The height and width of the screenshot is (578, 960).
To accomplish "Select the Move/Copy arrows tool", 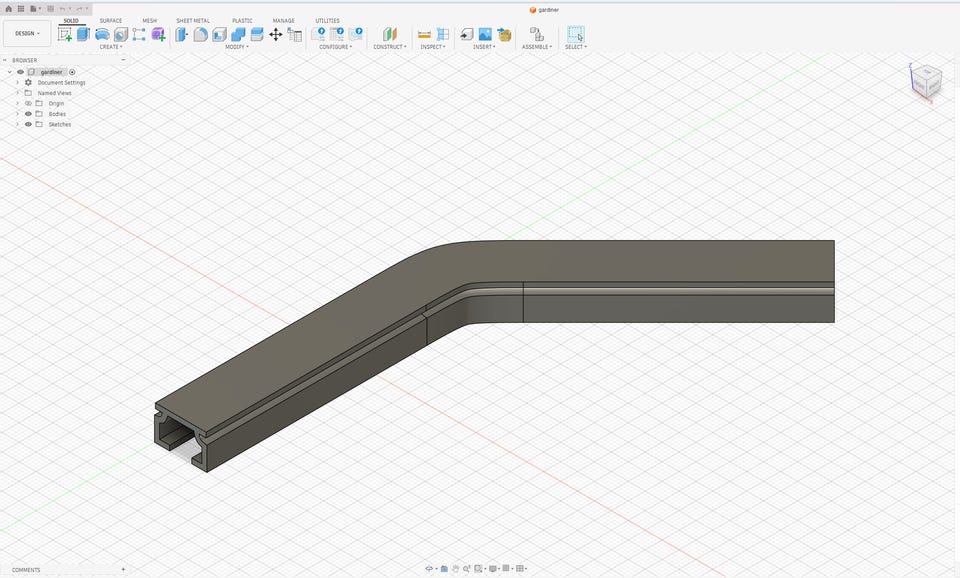I will 276,34.
